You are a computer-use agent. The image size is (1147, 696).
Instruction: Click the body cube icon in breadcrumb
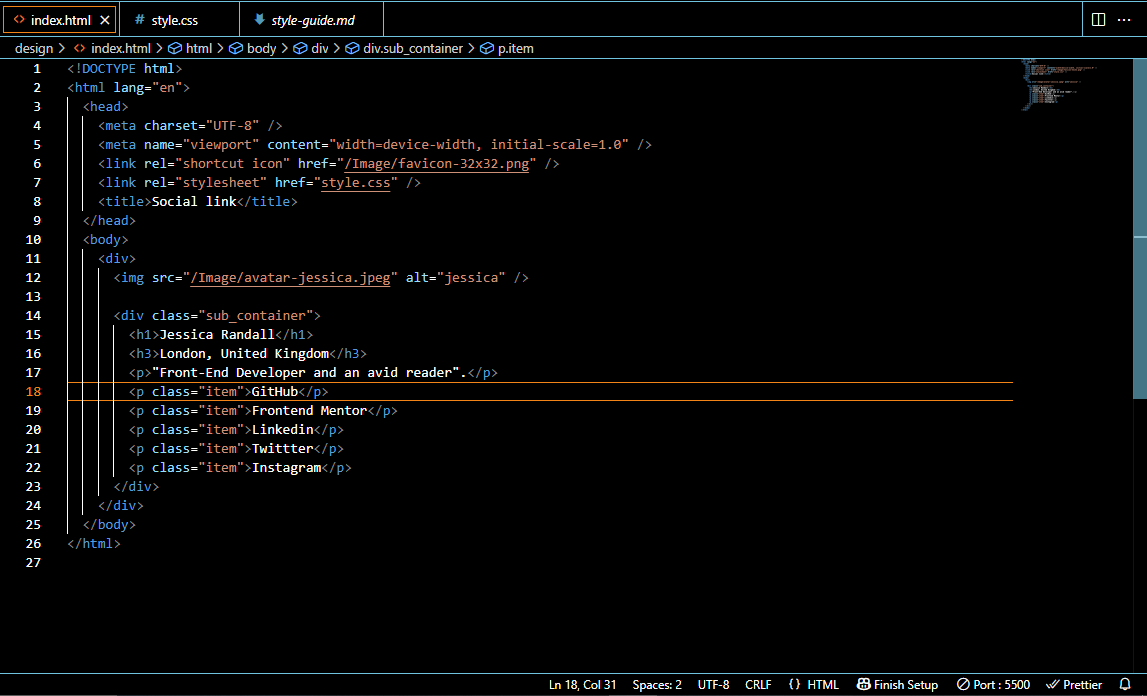point(236,48)
